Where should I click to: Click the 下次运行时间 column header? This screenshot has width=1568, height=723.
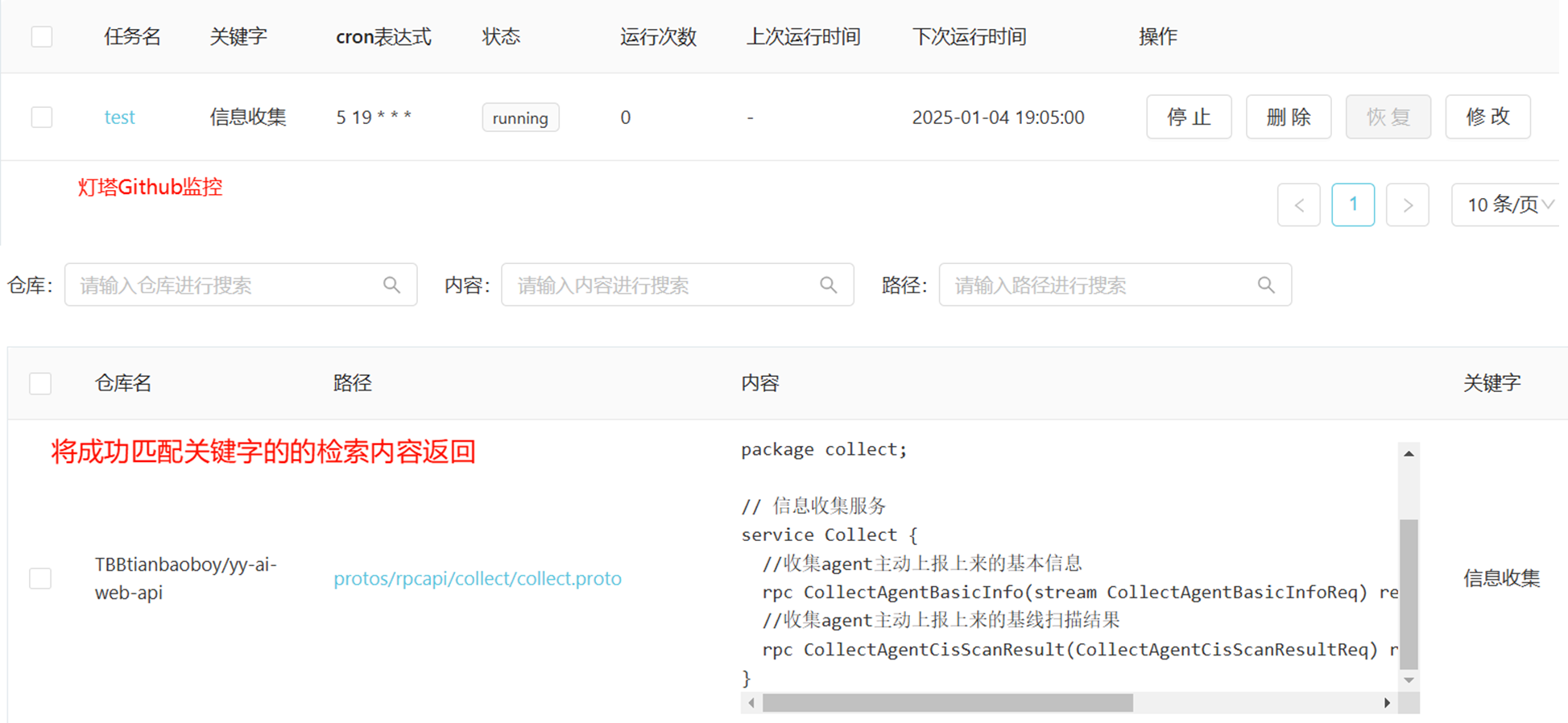(969, 37)
